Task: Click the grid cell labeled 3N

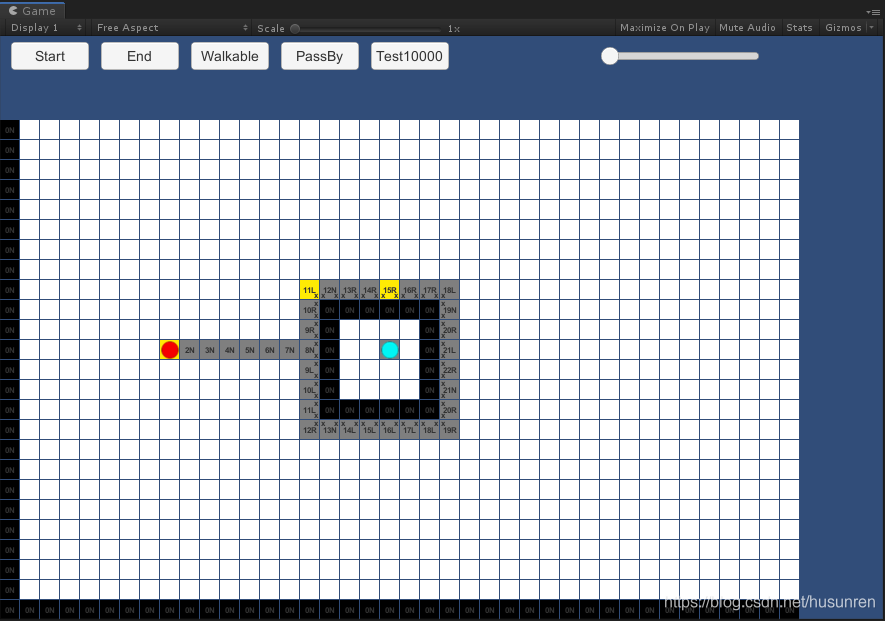Action: click(210, 350)
